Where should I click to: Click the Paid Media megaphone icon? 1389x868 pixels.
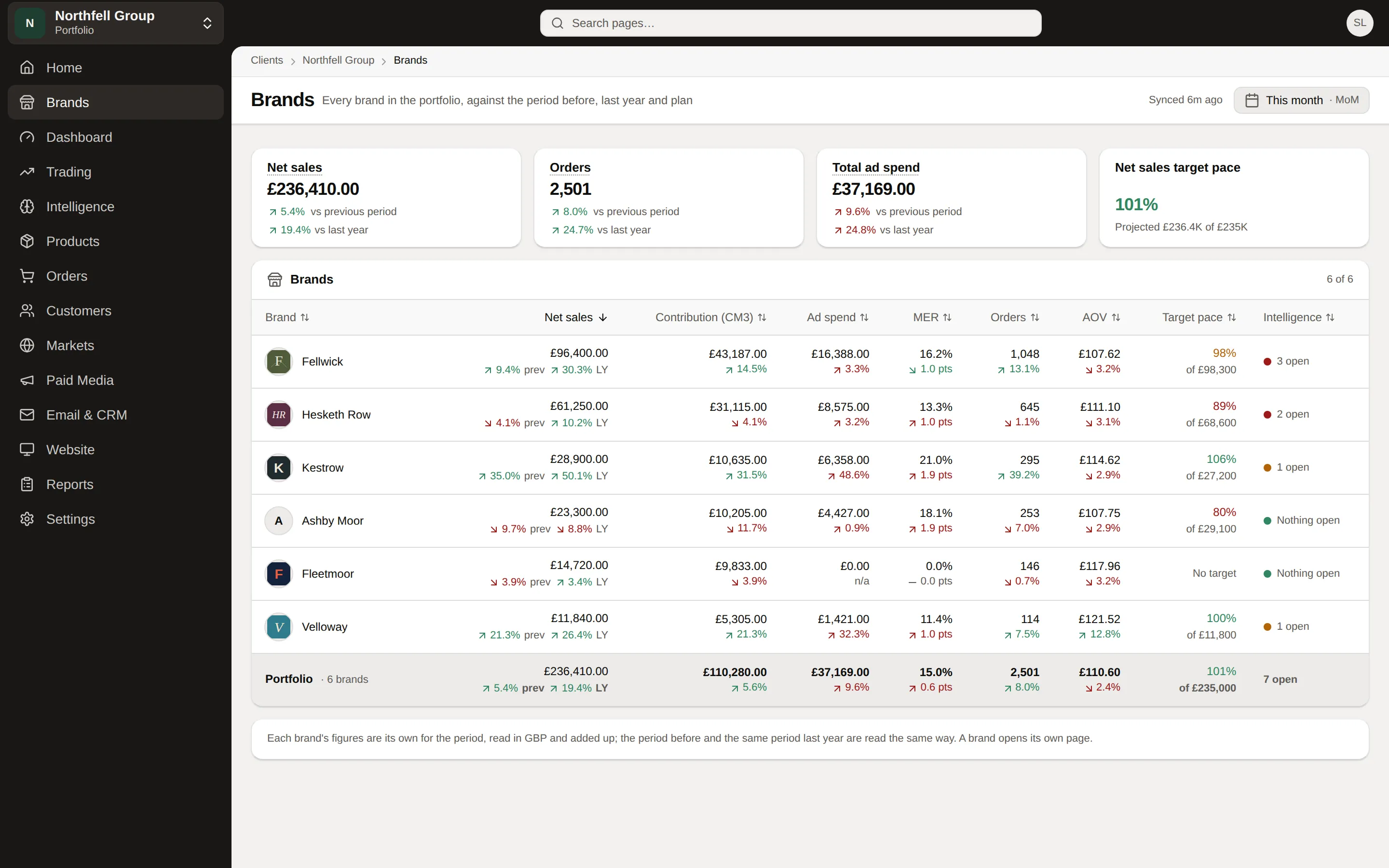(x=27, y=380)
